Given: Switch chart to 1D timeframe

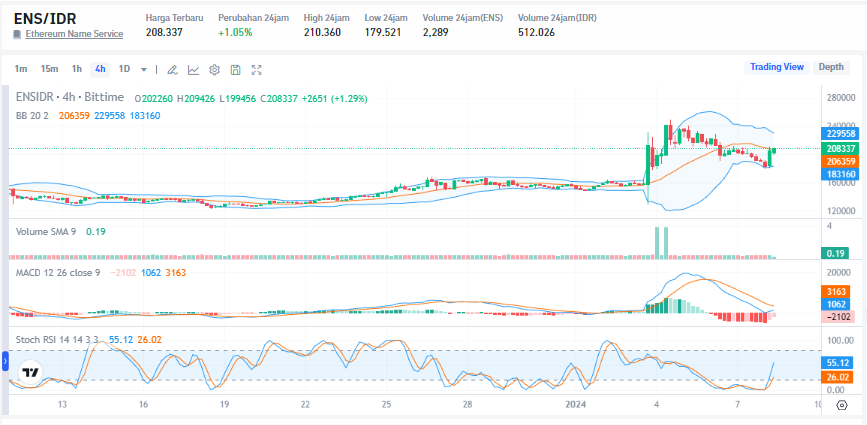Looking at the screenshot, I should pos(124,69).
